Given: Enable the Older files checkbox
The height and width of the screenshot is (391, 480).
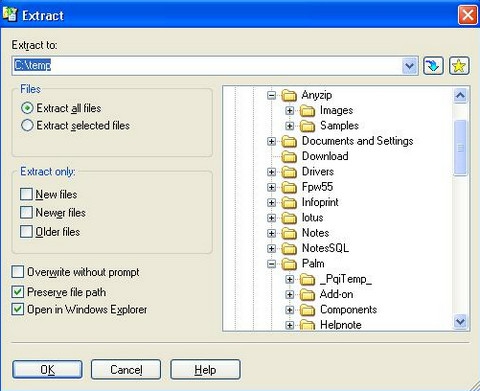Looking at the screenshot, I should point(26,232).
